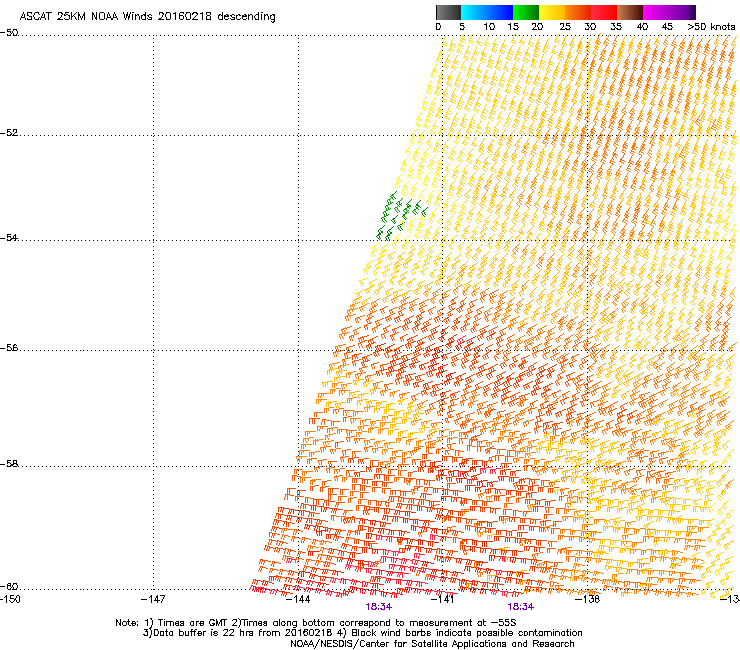
Task: Click the red 30-35 knots legend segment
Action: coord(604,12)
